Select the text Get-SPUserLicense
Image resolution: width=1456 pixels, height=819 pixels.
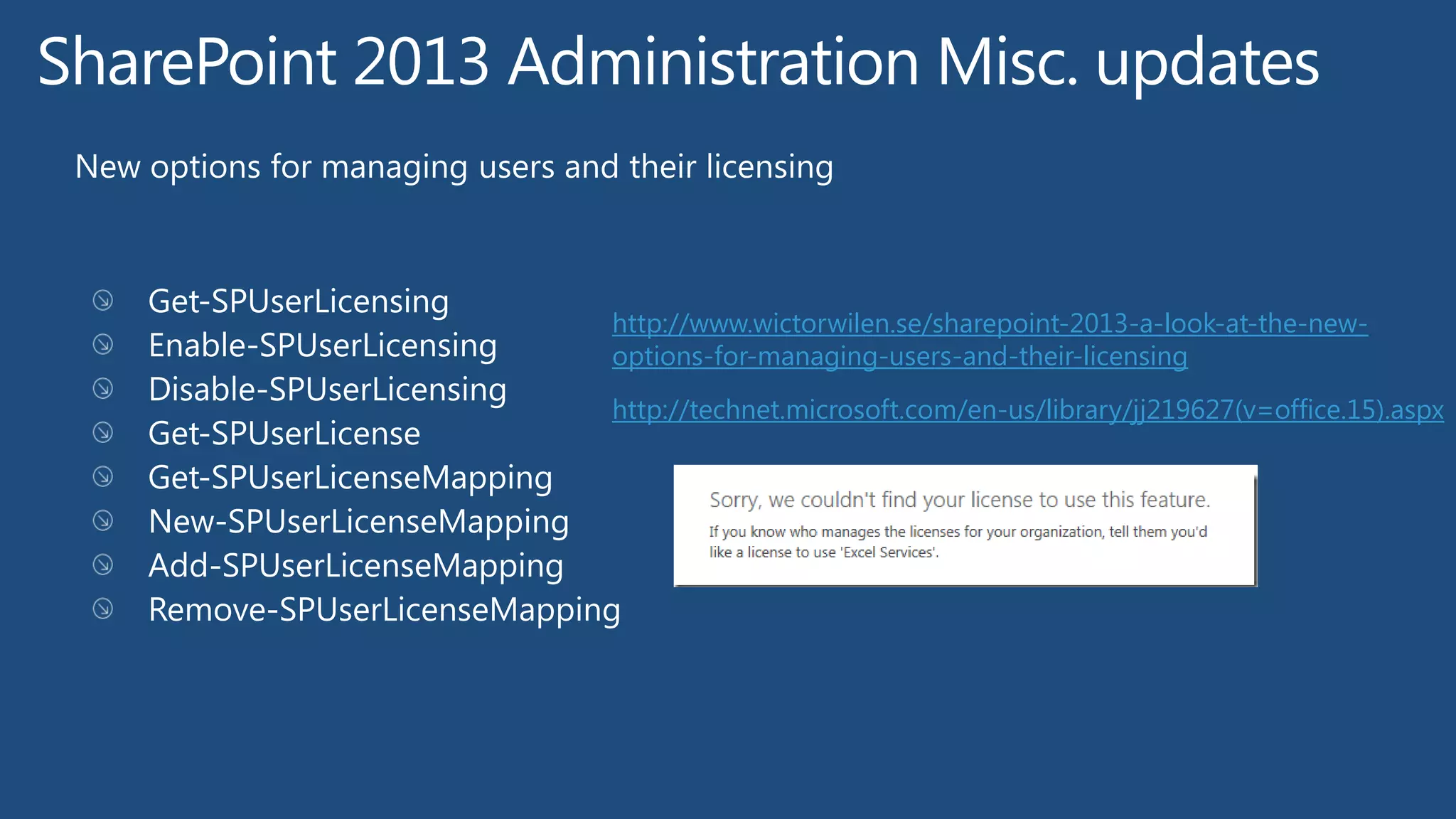coord(284,434)
